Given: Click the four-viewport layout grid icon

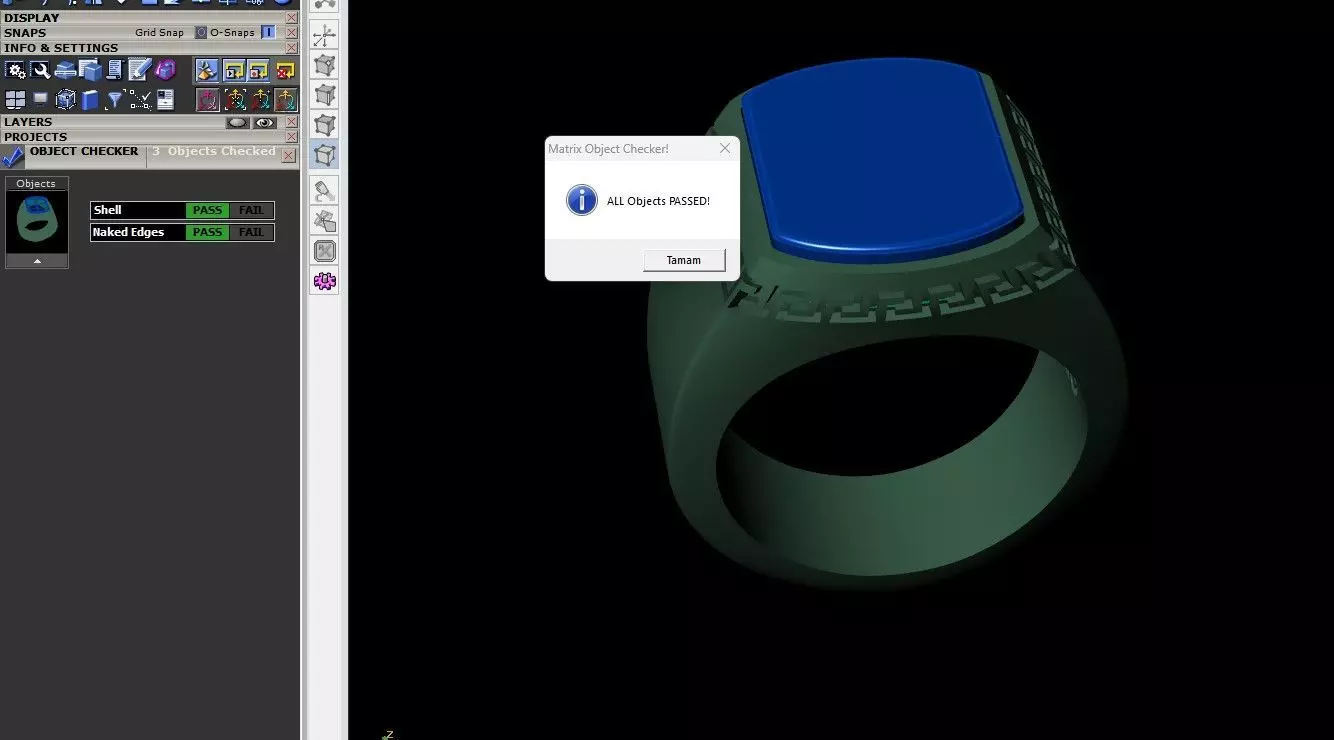Looking at the screenshot, I should tap(15, 99).
